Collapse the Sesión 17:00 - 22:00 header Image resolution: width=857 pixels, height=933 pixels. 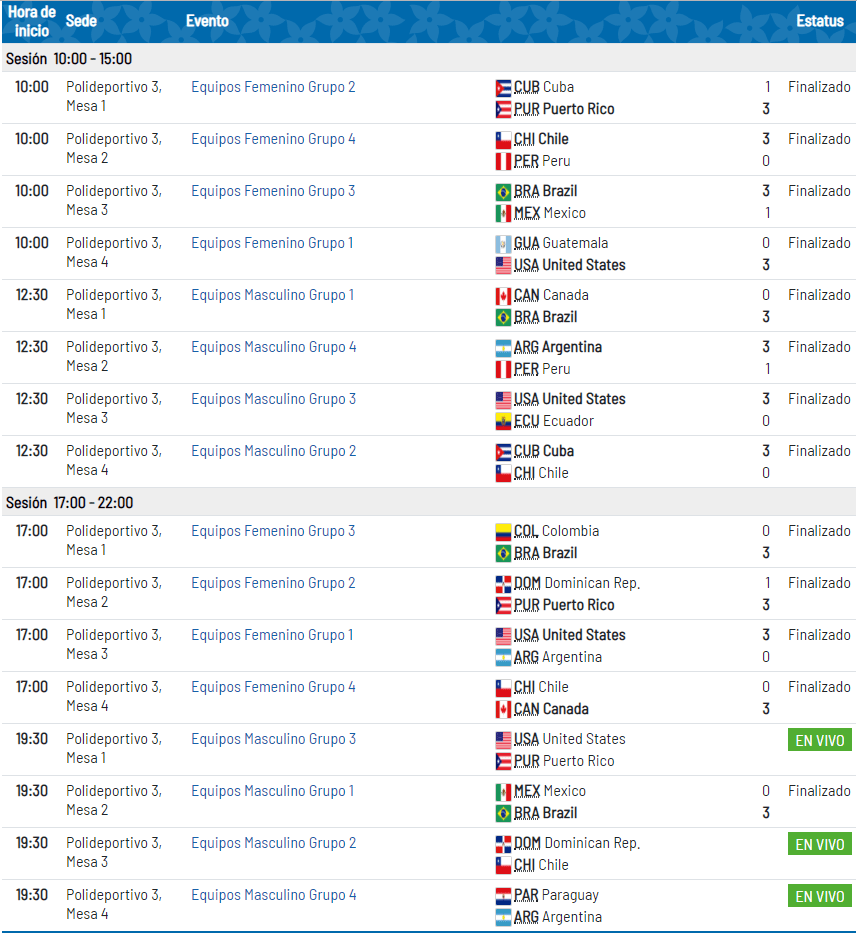click(x=69, y=503)
